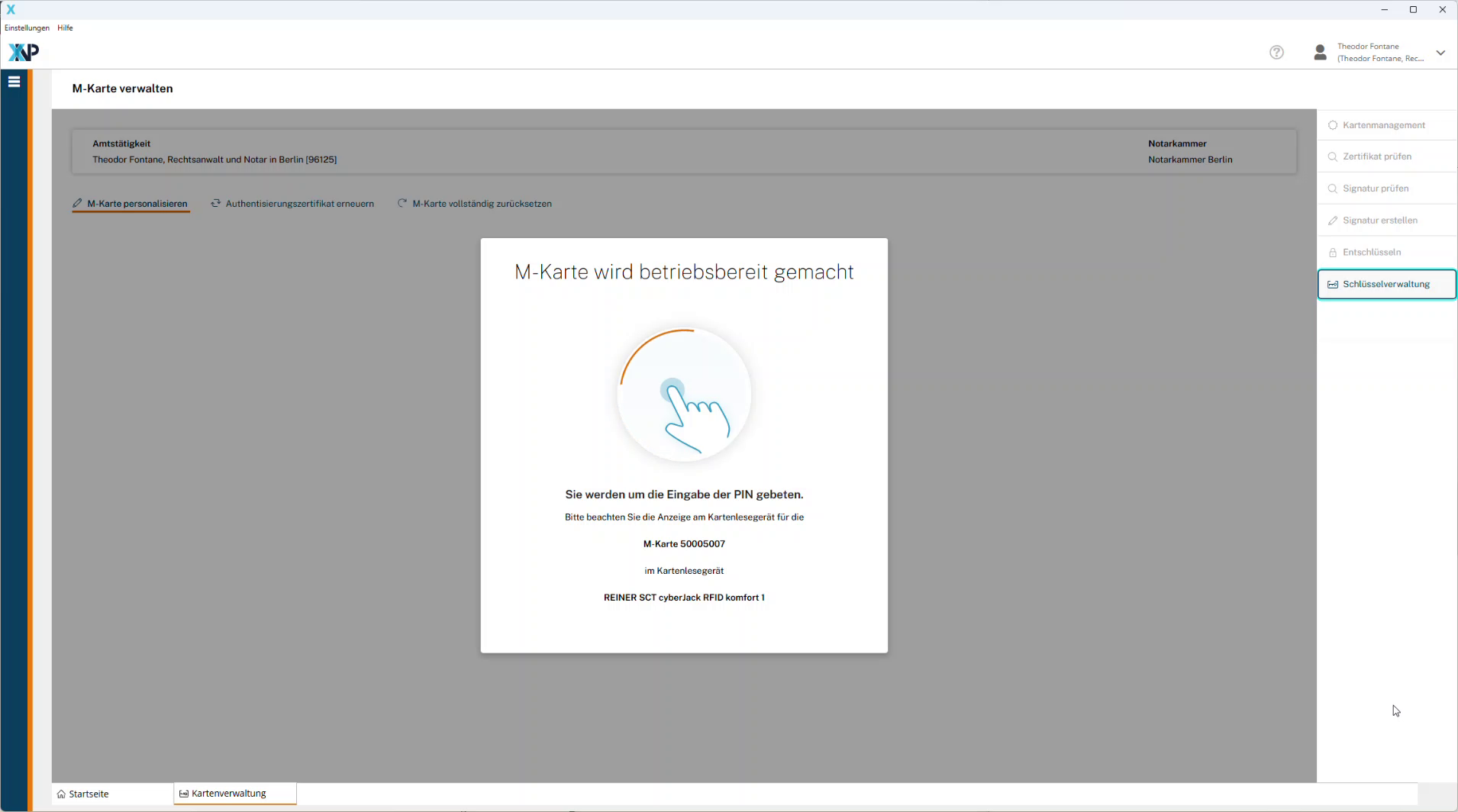This screenshot has width=1458, height=812.
Task: Click the XNP logo
Action: 23,52
